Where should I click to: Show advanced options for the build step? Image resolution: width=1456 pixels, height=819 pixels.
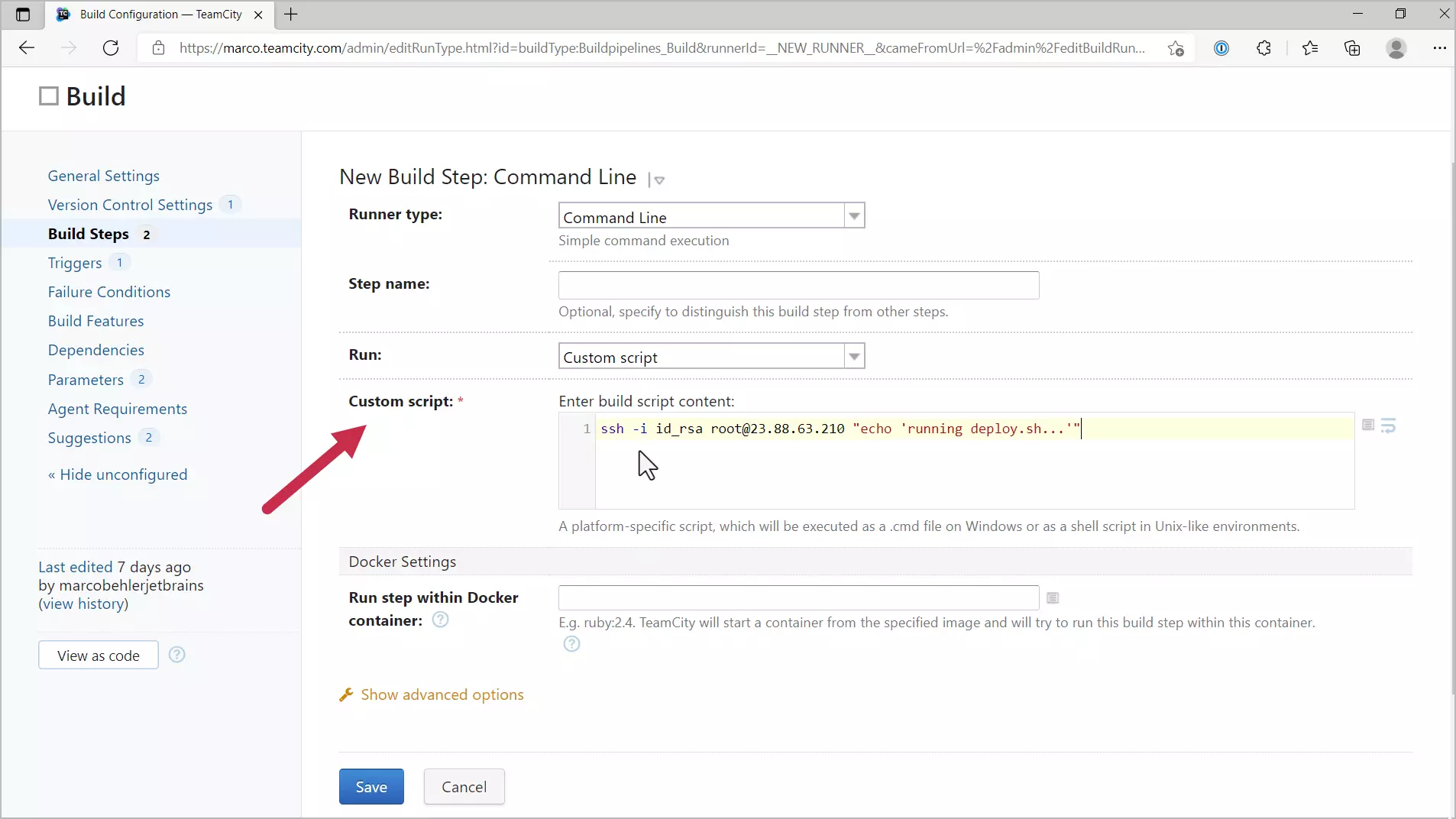pos(442,694)
